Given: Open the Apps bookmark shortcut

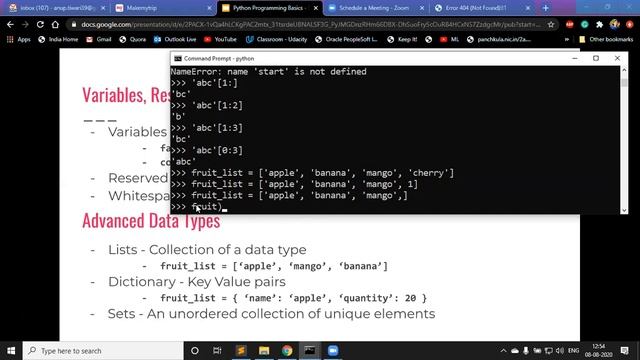Looking at the screenshot, I should point(19,40).
